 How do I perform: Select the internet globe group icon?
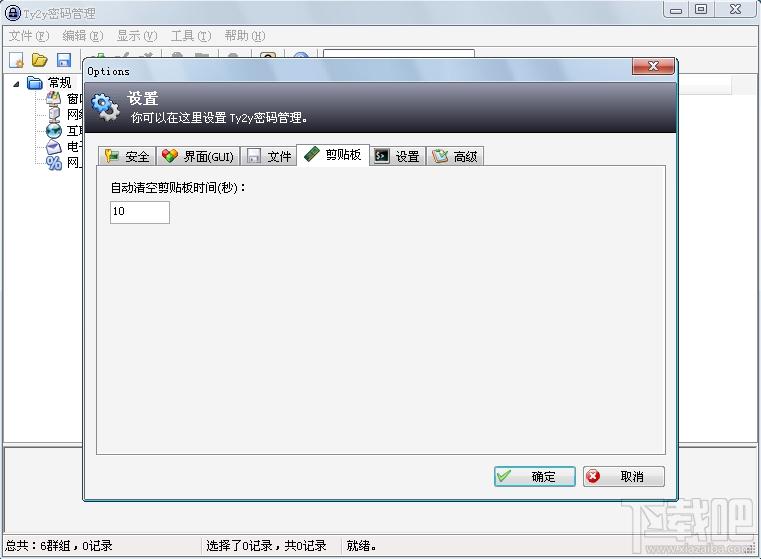53,131
